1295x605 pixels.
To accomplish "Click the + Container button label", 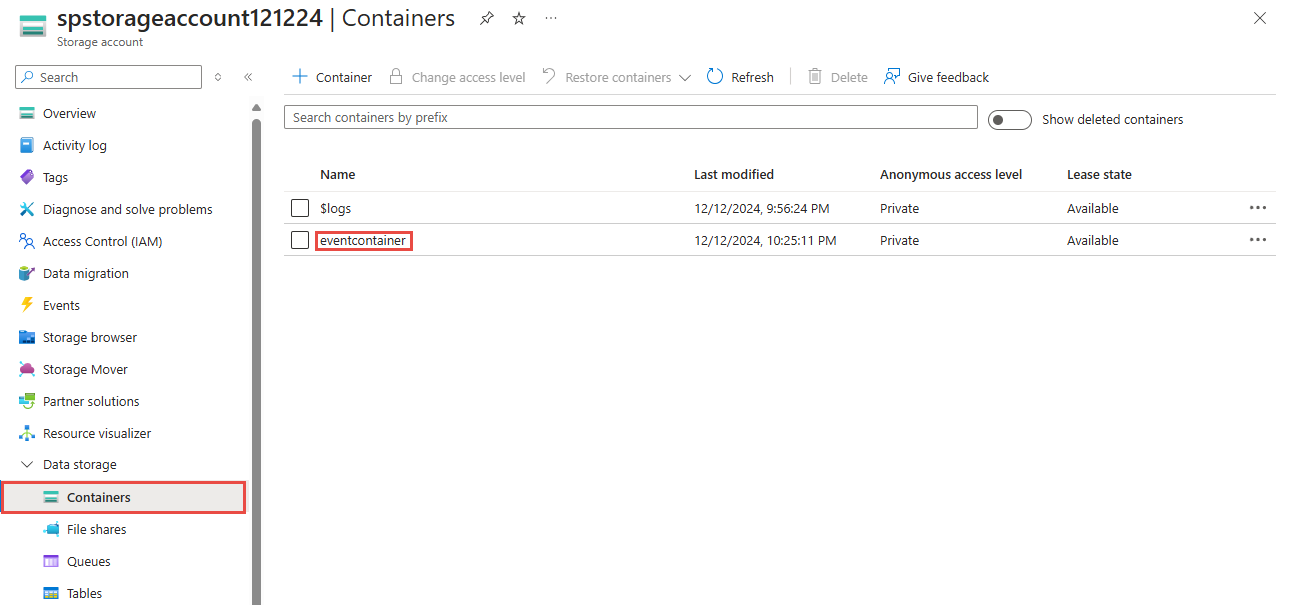I will pos(344,77).
